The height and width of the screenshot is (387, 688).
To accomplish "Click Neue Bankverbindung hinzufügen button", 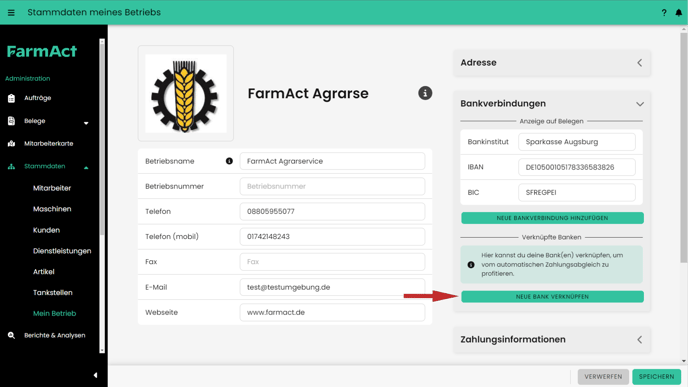I will tap(552, 218).
